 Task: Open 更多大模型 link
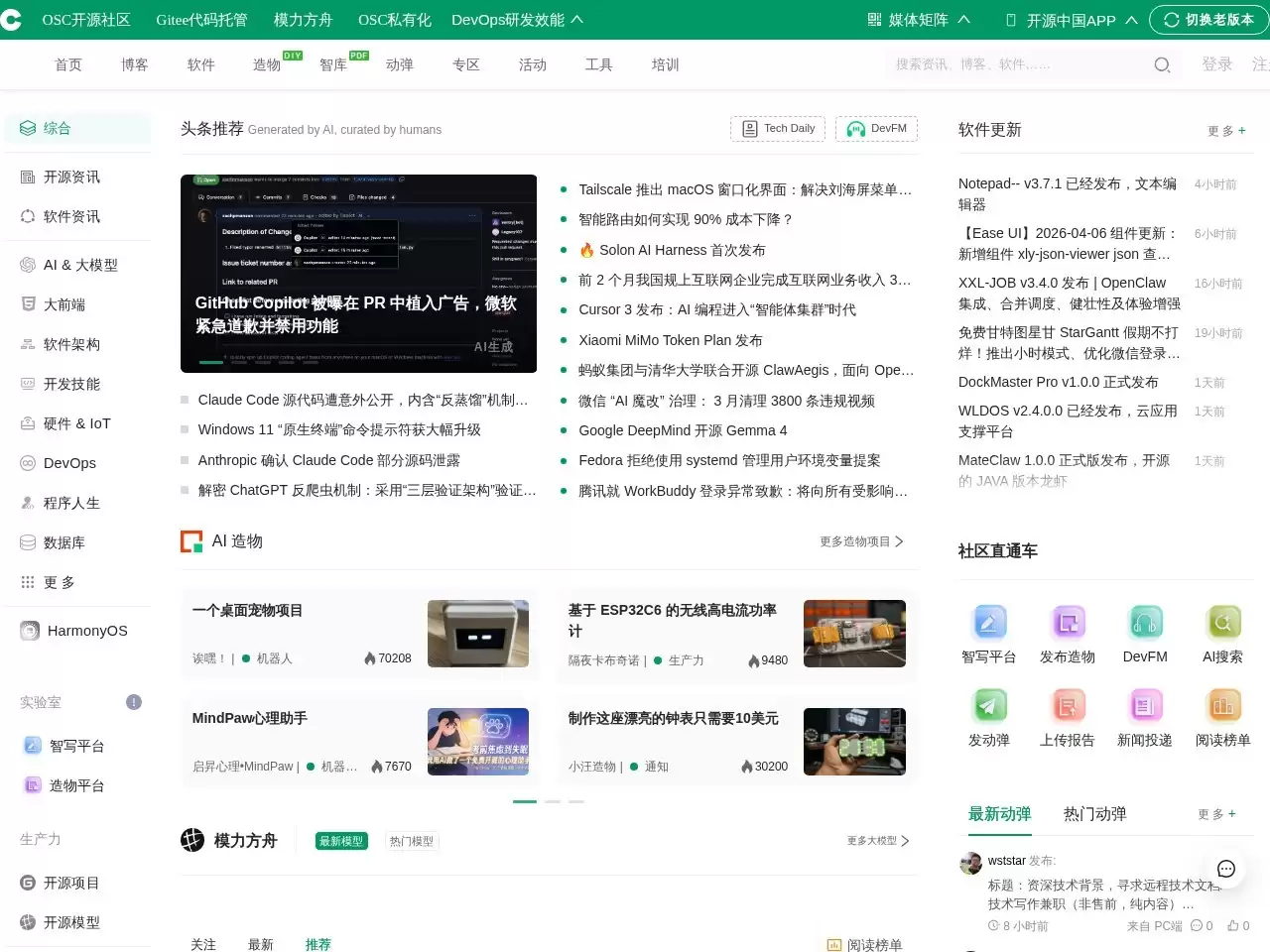point(878,841)
